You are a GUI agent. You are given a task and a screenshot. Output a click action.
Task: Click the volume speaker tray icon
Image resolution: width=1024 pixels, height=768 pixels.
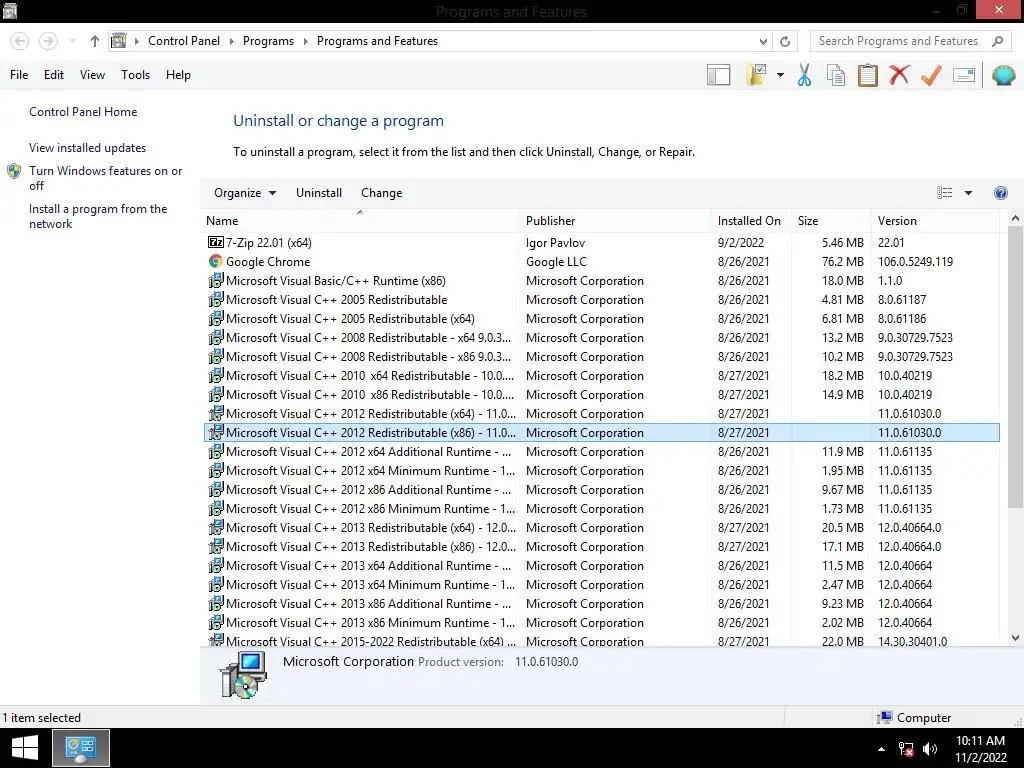click(x=930, y=749)
